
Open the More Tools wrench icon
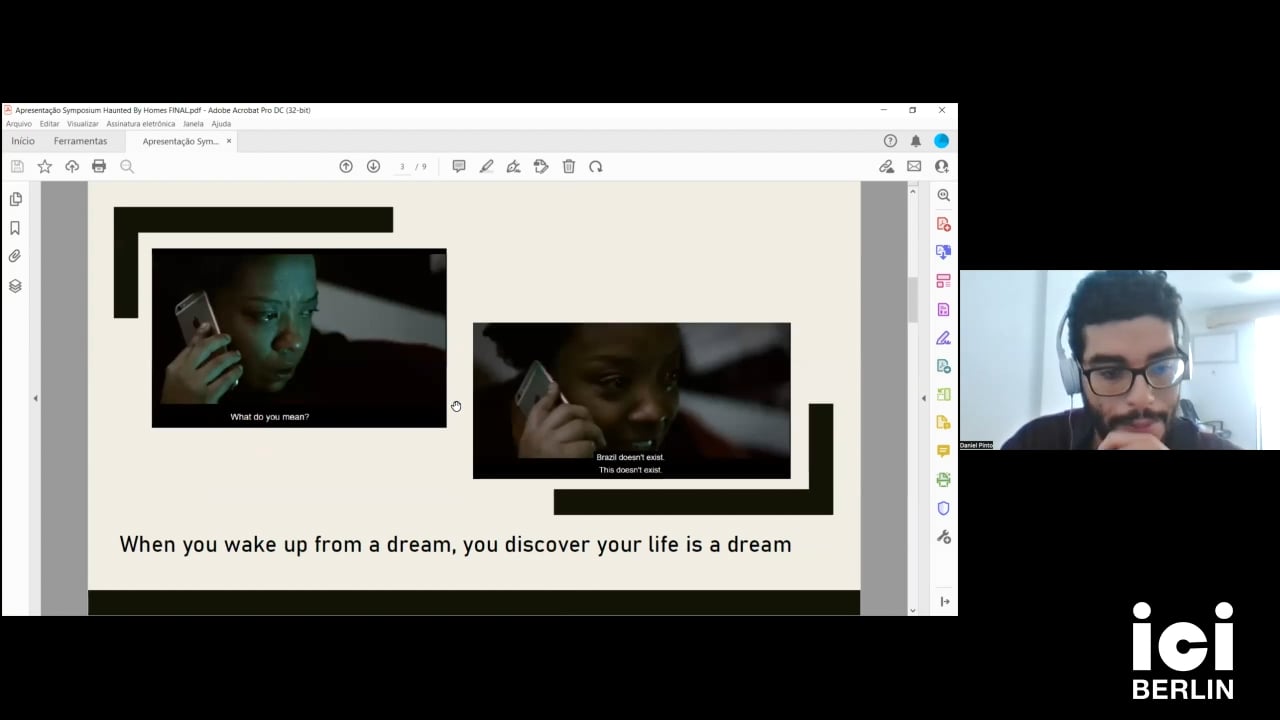click(x=943, y=537)
